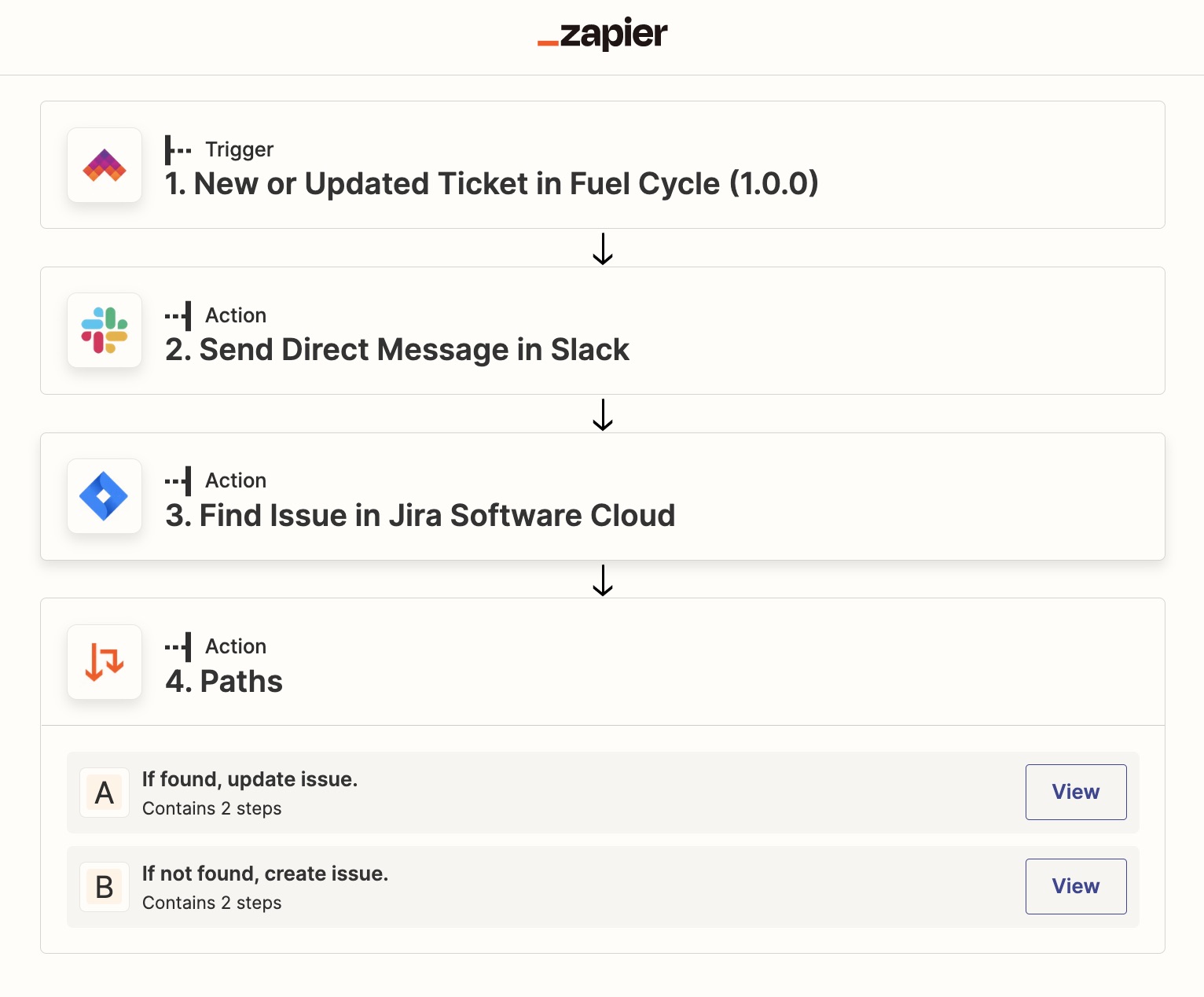Click the 'Action' label in Paths step
1204x997 pixels.
236,646
